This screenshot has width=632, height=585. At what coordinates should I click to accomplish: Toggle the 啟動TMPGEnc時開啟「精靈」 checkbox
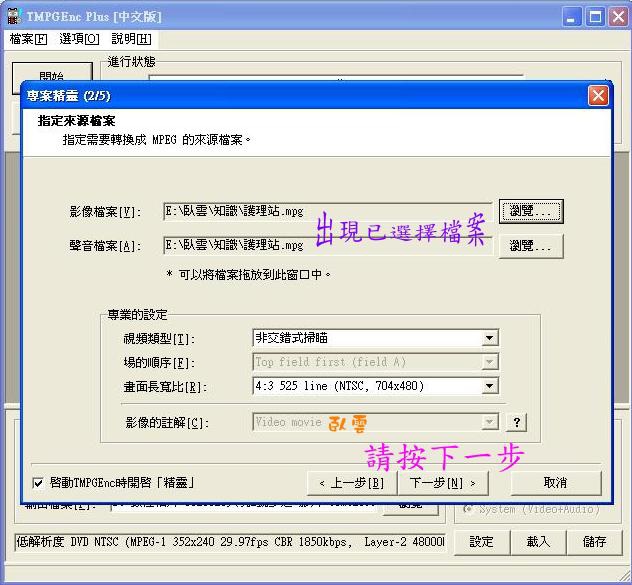click(x=38, y=483)
